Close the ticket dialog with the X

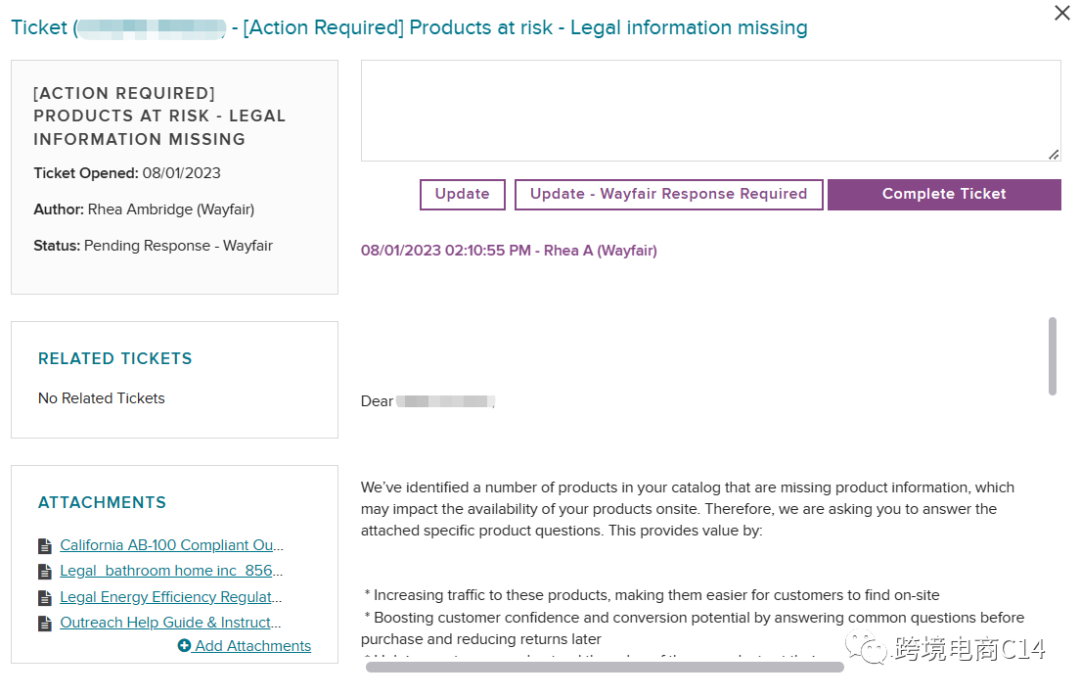click(x=1061, y=13)
